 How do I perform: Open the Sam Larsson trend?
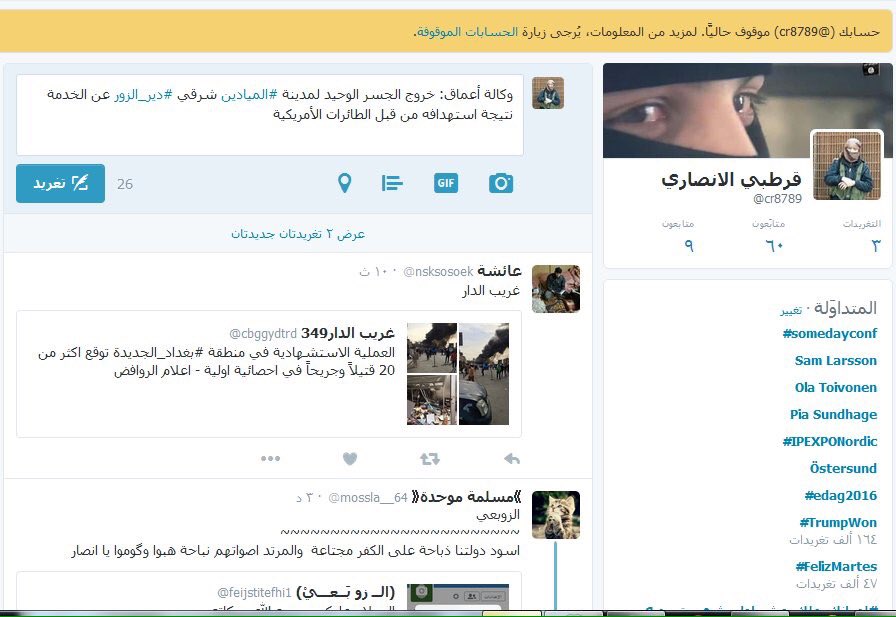[x=835, y=360]
